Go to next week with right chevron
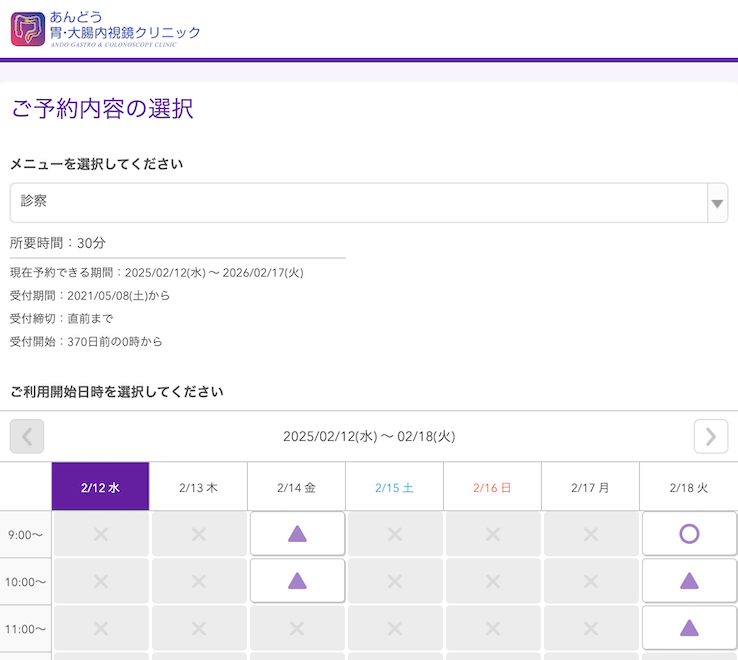This screenshot has height=660, width=738. (x=710, y=436)
